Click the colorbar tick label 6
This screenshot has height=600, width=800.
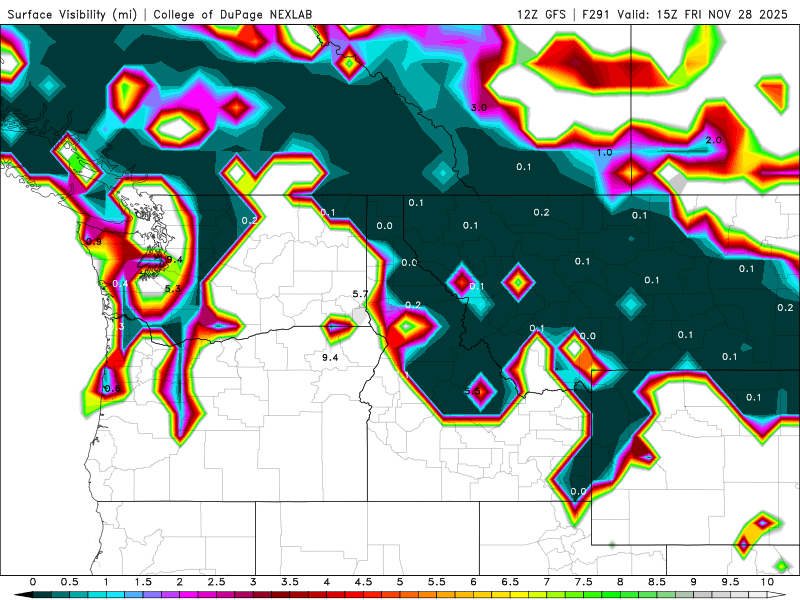473,582
